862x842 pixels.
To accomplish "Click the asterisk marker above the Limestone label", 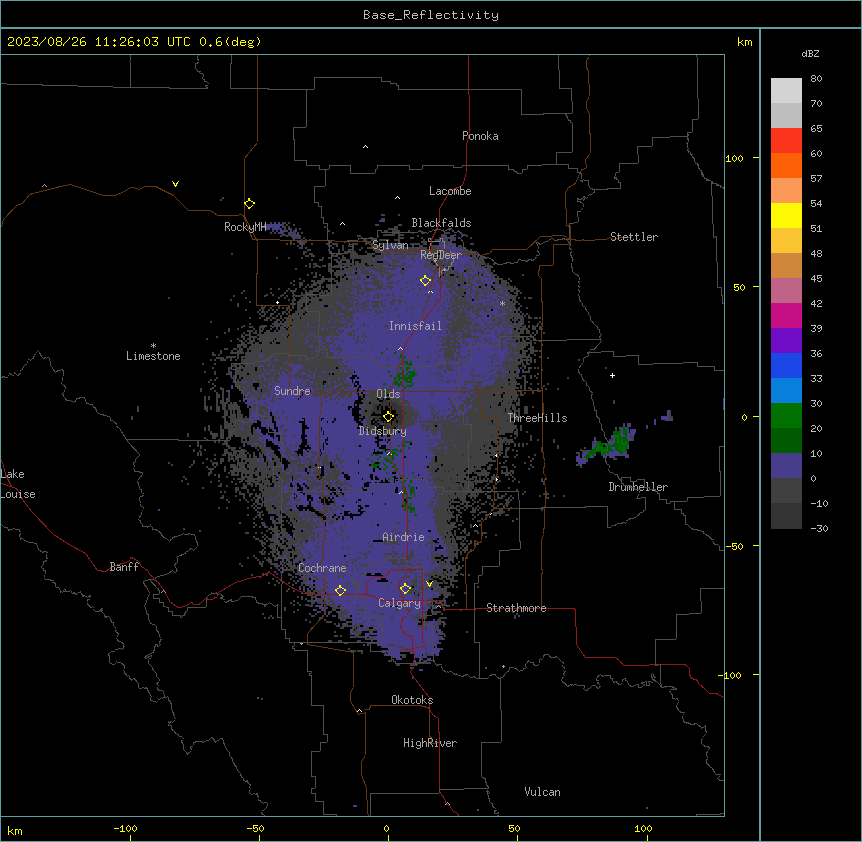I will 153,346.
